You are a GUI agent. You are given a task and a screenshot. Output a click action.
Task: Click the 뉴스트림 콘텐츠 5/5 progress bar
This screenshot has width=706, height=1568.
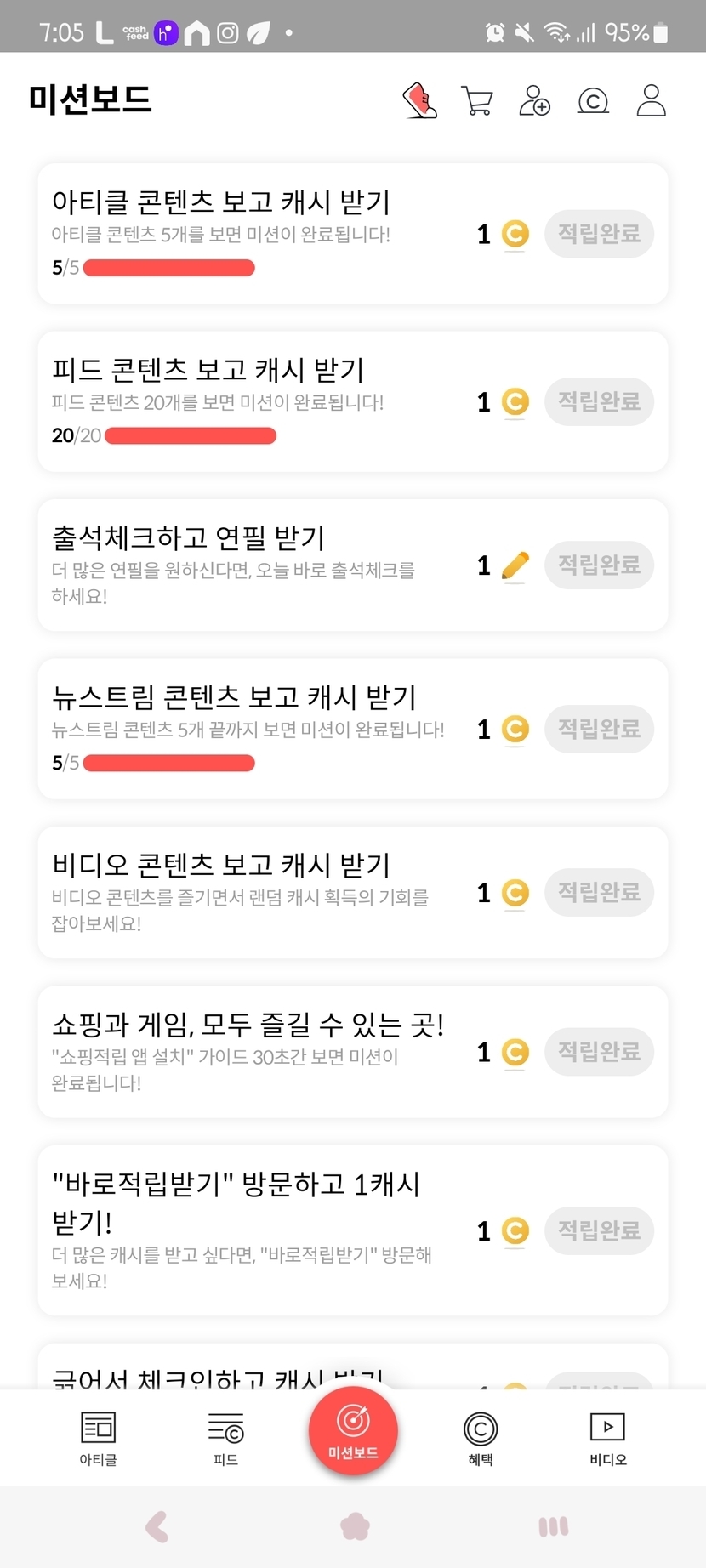[169, 763]
